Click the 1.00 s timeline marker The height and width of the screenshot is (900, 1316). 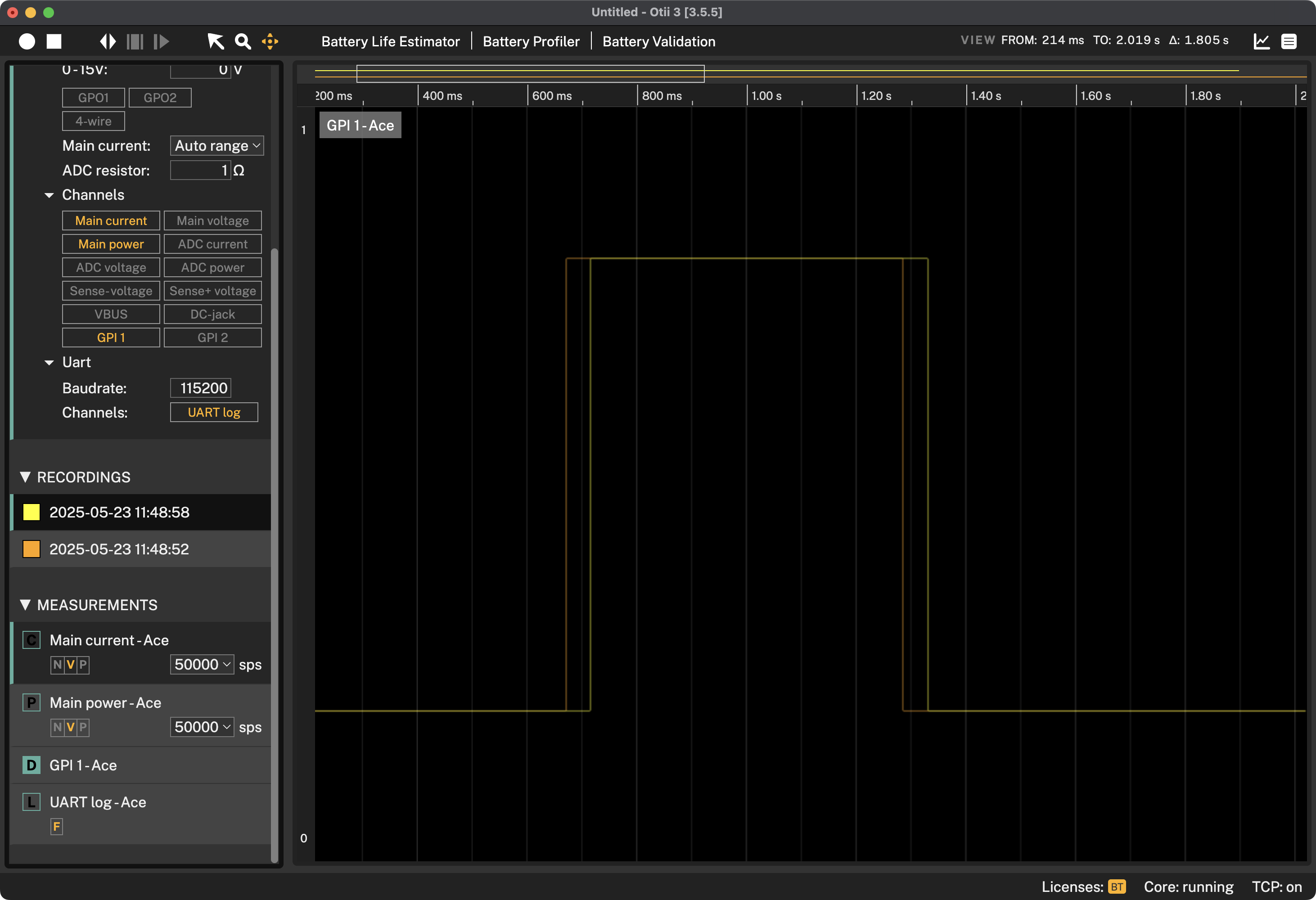coord(766,96)
